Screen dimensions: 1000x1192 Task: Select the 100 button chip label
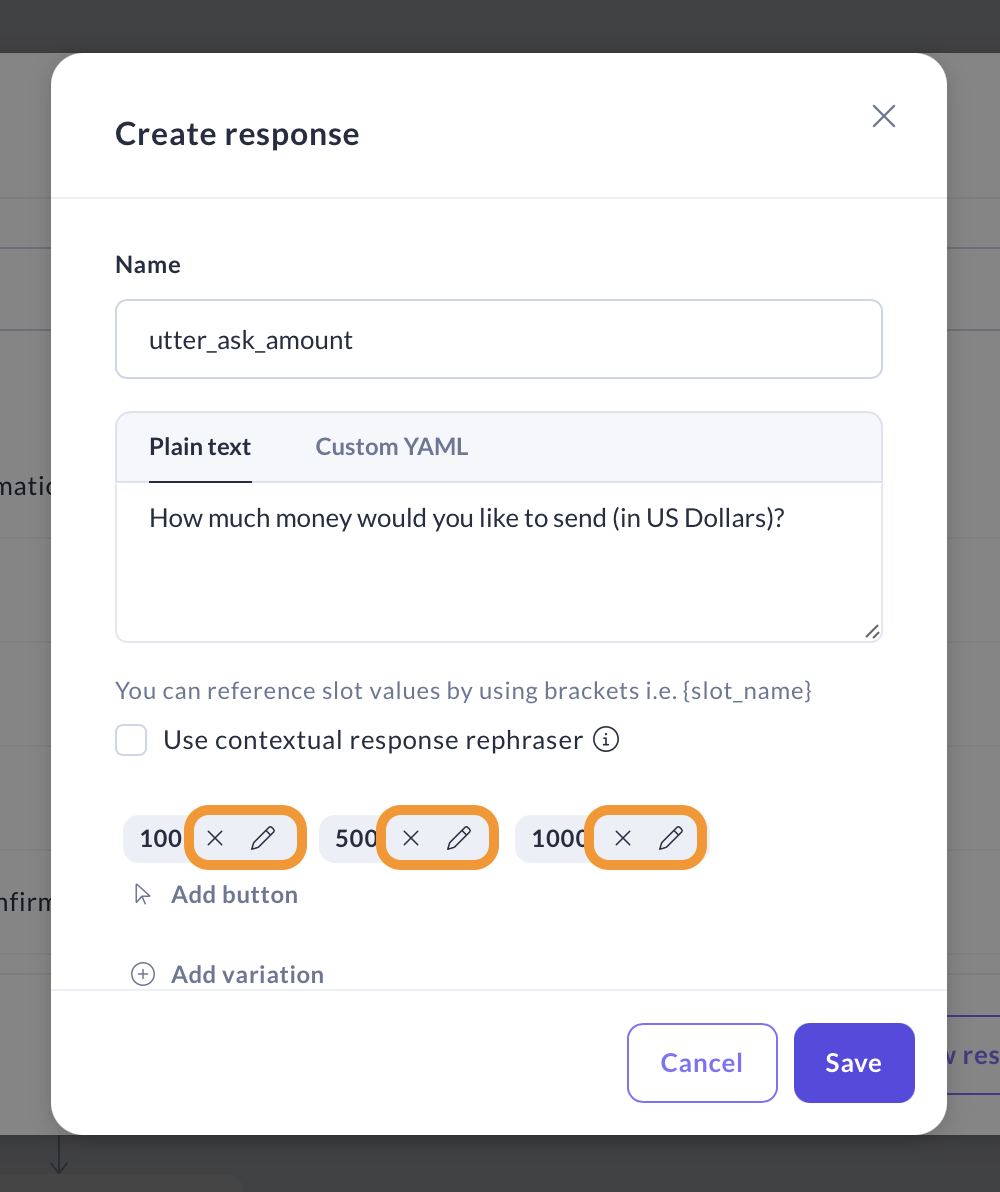tap(160, 838)
